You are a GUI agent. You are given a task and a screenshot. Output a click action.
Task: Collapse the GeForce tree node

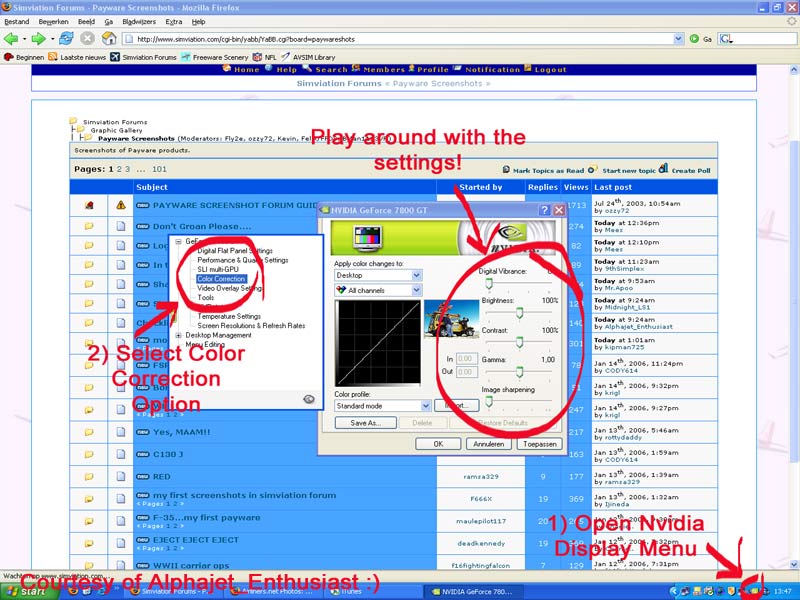coord(179,241)
